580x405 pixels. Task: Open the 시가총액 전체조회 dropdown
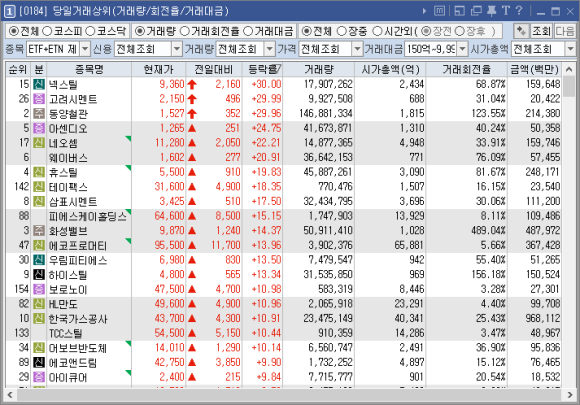click(x=570, y=49)
